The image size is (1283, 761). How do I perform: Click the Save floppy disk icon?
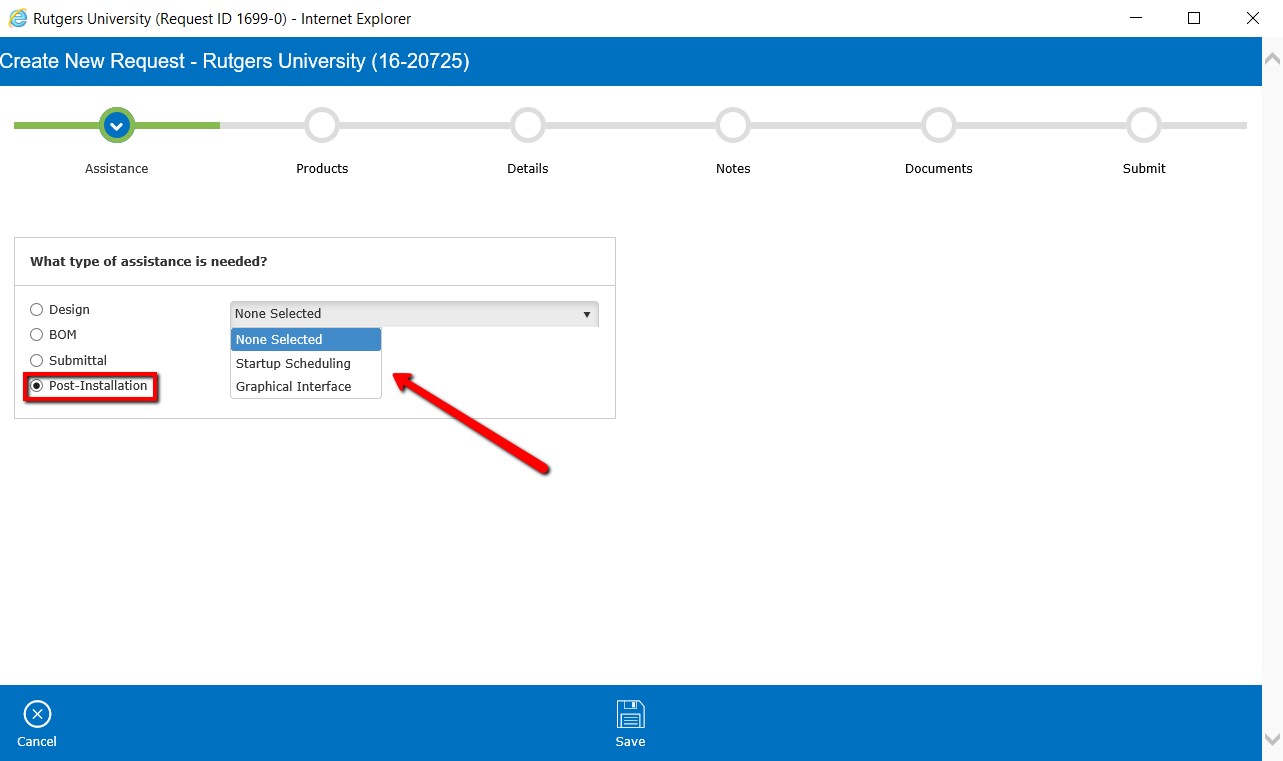click(x=630, y=714)
